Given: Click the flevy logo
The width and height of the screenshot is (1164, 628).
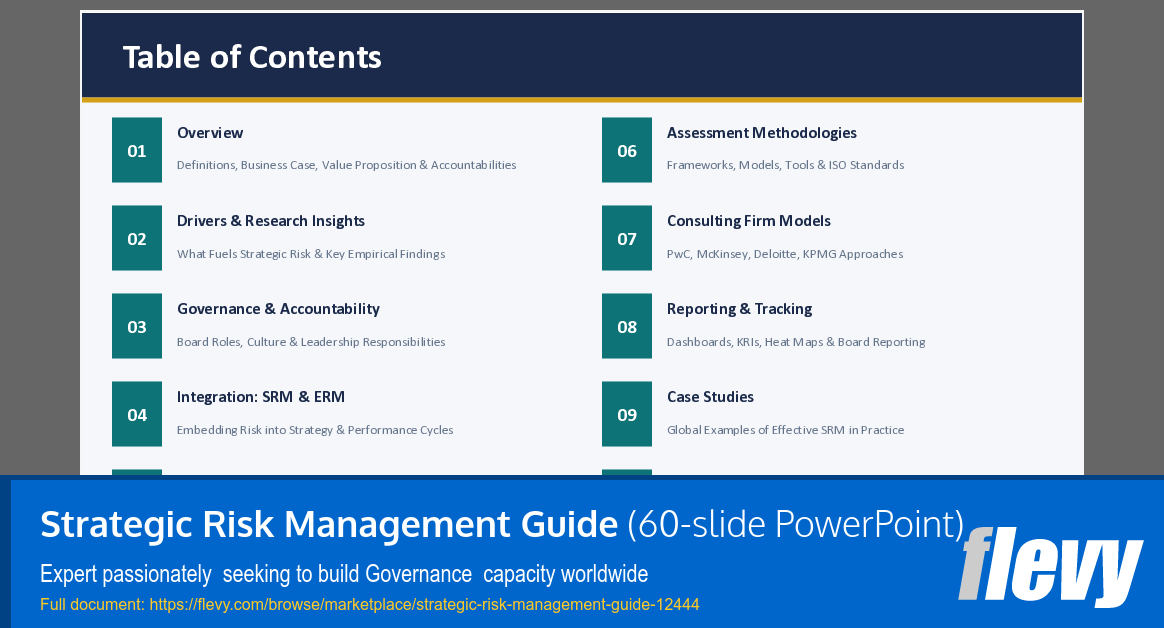Looking at the screenshot, I should click(1050, 566).
